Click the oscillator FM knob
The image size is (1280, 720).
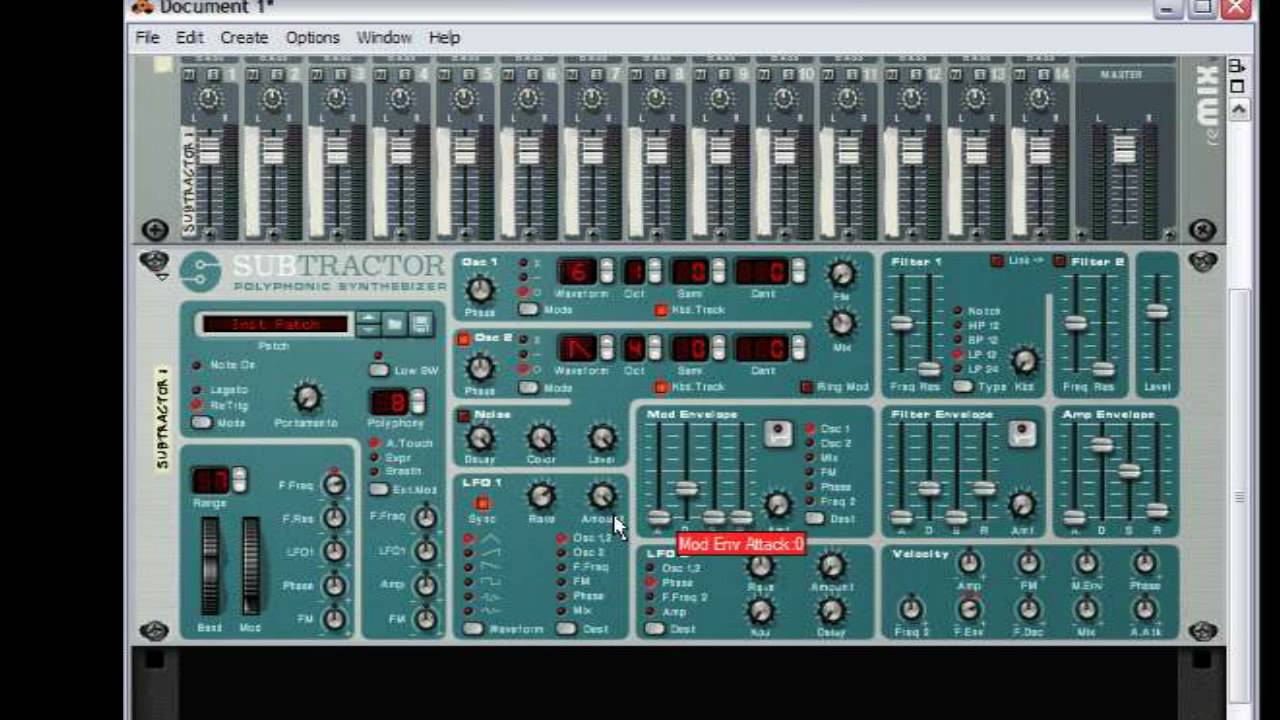tap(842, 275)
